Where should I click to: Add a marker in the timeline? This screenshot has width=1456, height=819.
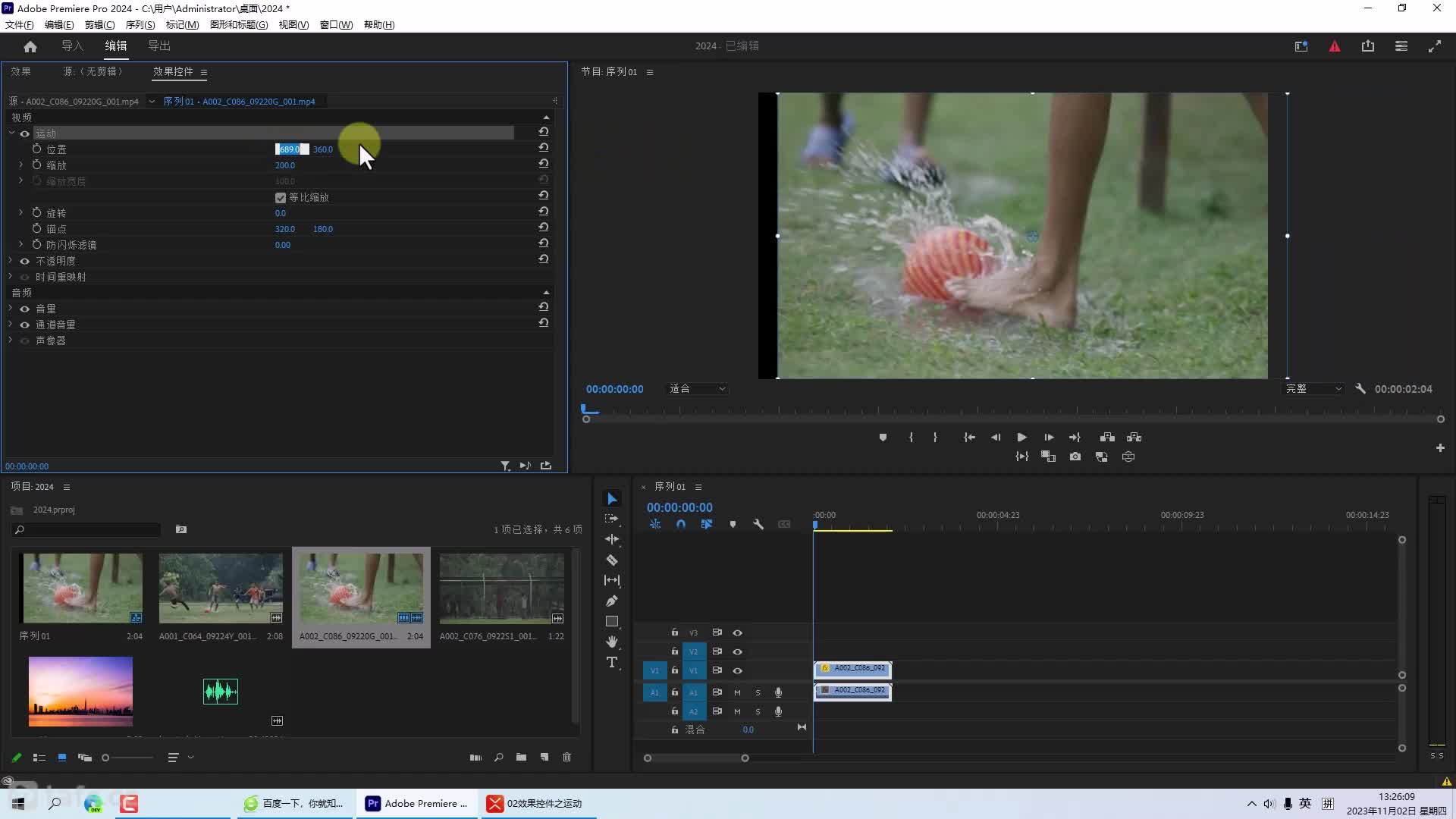click(x=733, y=524)
